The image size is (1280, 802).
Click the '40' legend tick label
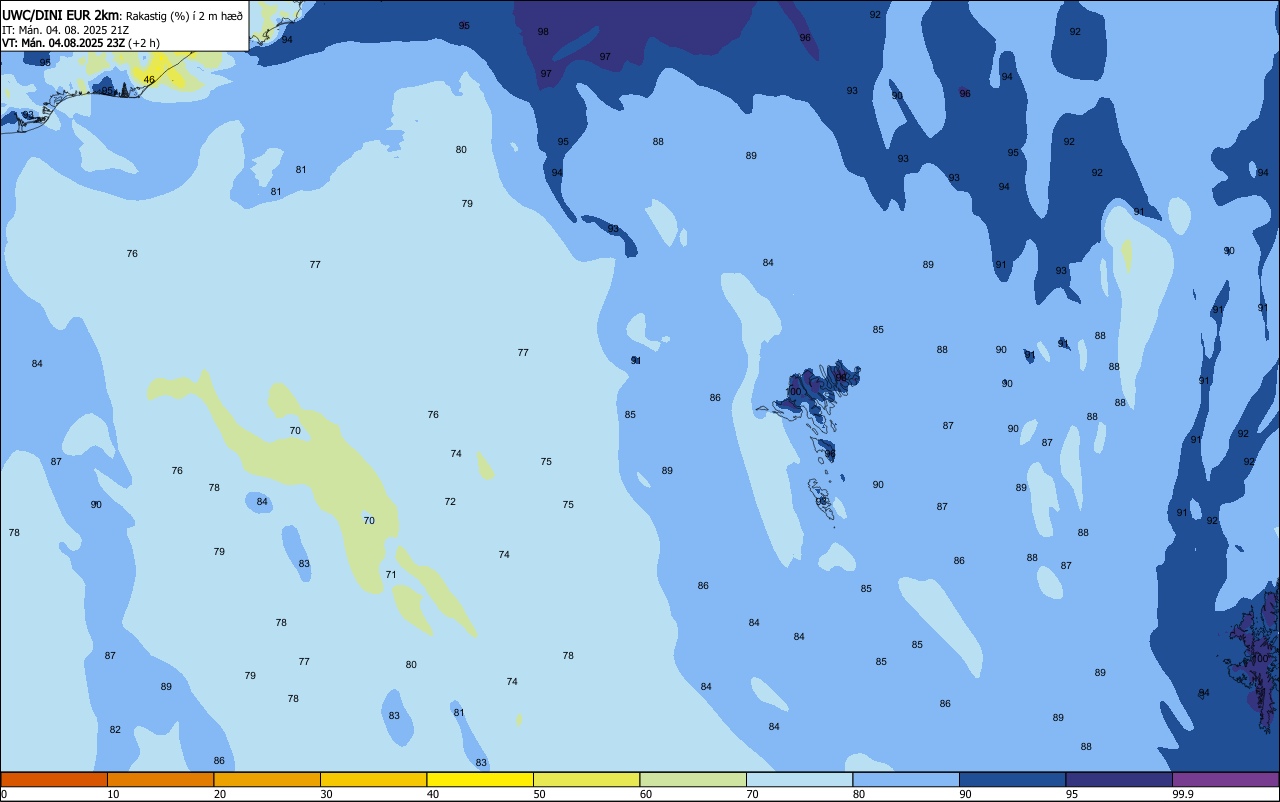433,794
